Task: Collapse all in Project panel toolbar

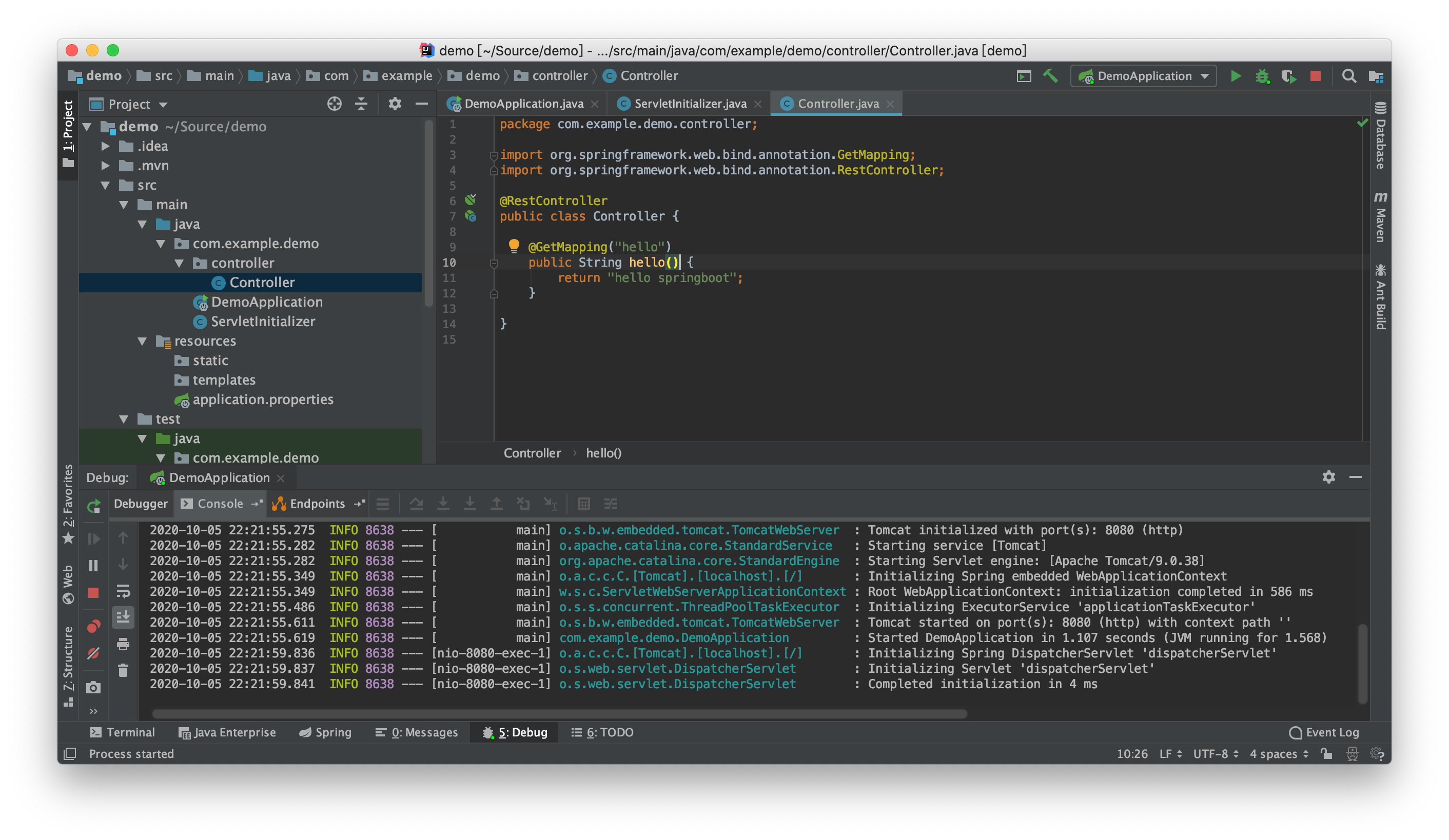Action: [x=361, y=104]
